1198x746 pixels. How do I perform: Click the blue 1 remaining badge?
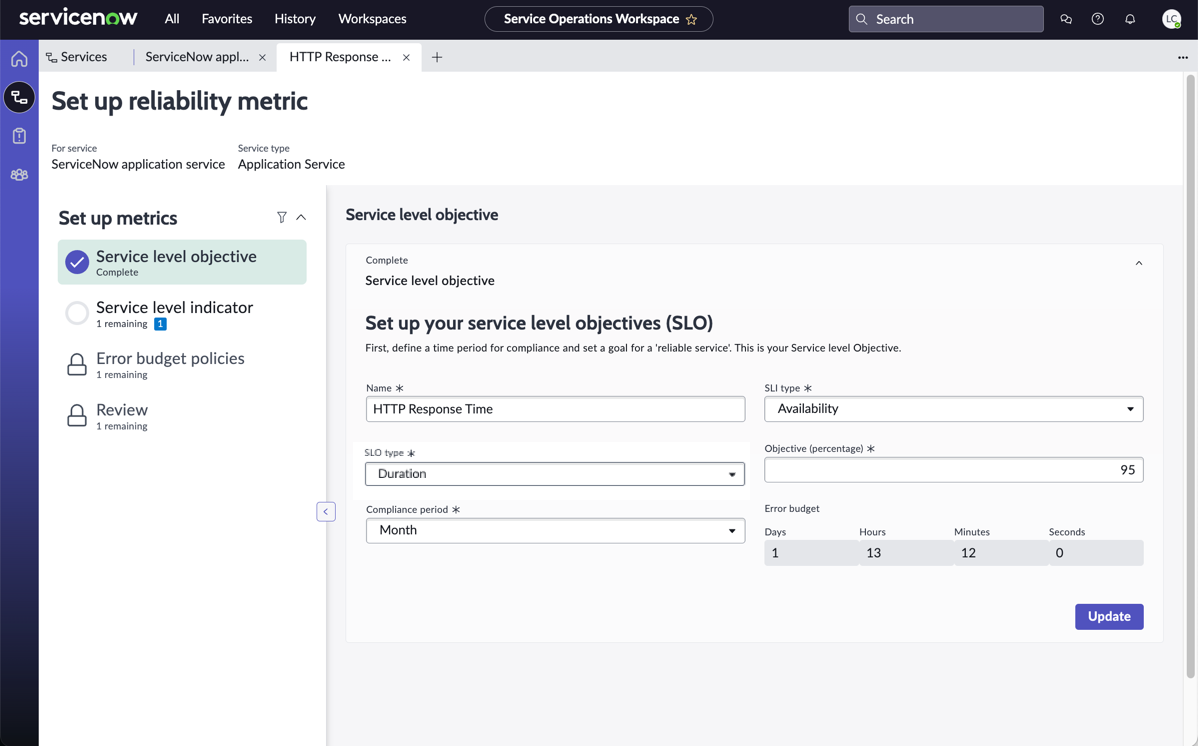[160, 324]
